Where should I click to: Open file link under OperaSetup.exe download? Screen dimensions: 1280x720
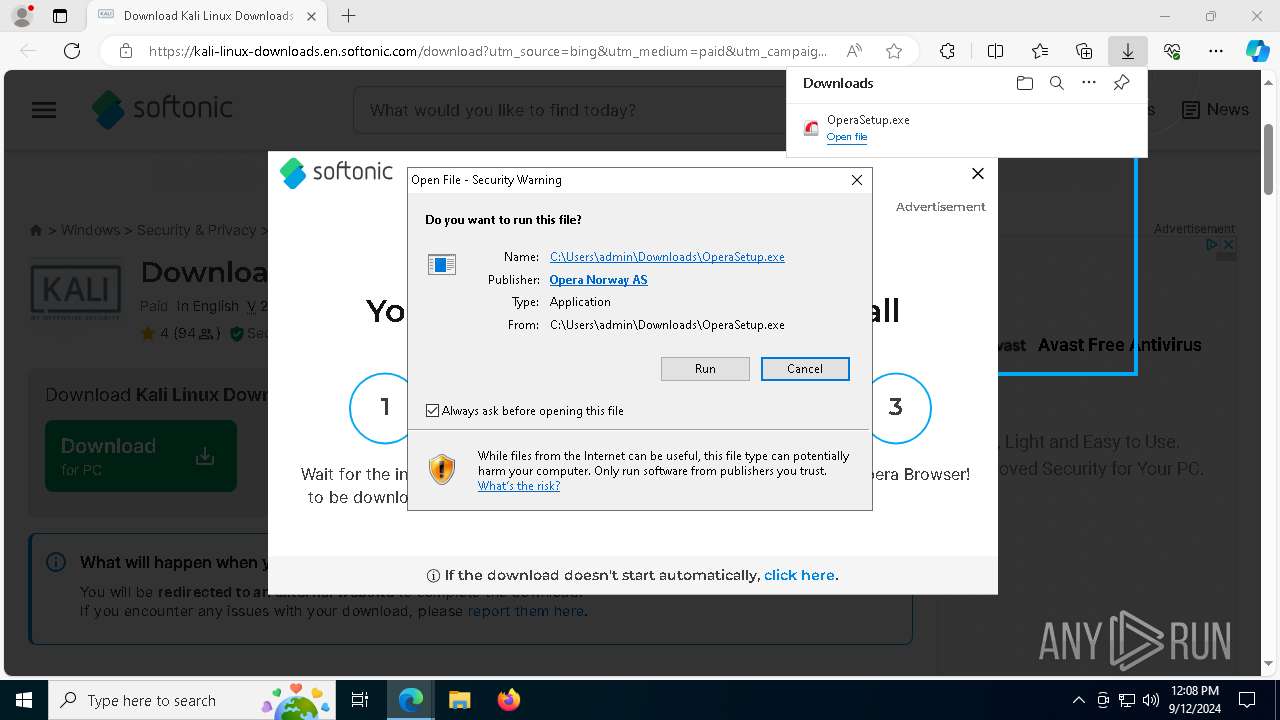click(x=847, y=137)
